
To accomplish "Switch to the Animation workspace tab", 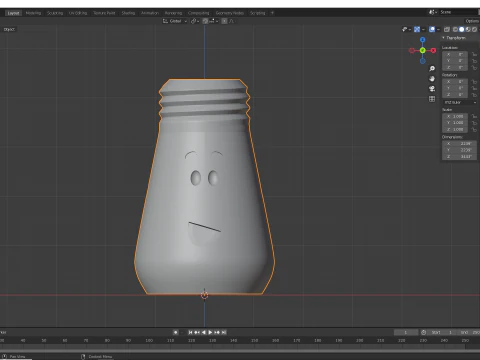I will [150, 13].
